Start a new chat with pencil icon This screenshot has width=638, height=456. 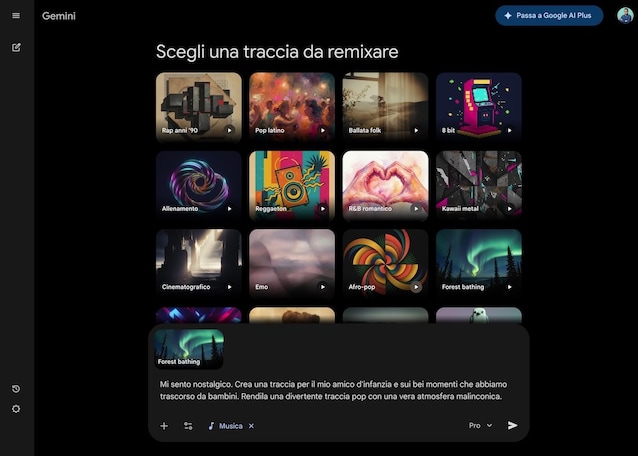[16, 47]
